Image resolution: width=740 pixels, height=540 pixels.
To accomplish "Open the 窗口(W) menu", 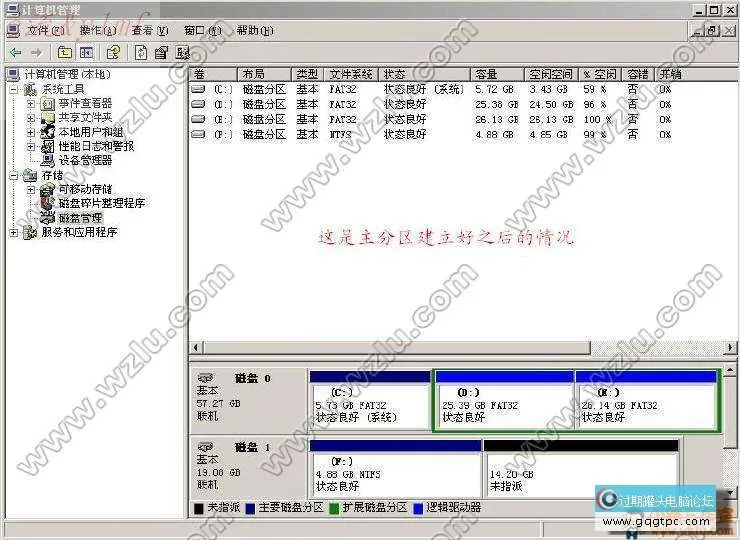I will pyautogui.click(x=202, y=31).
